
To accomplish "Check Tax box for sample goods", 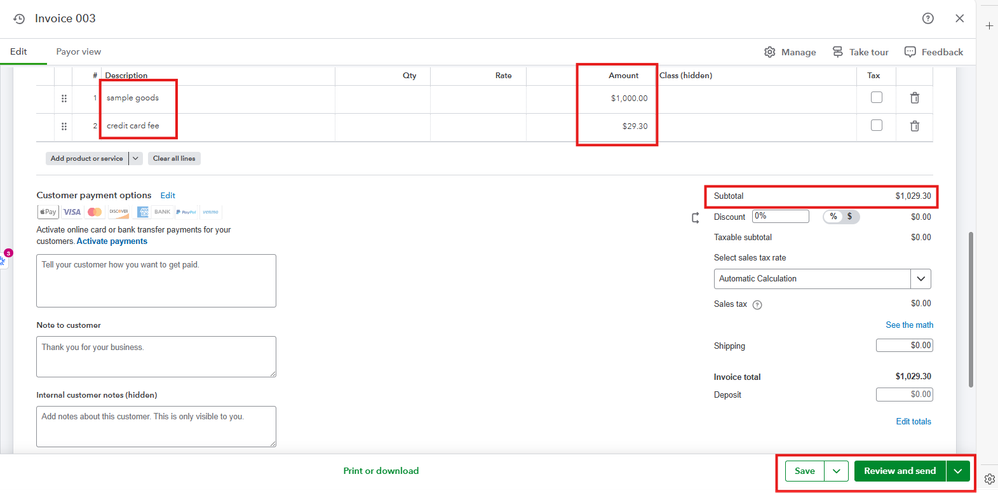I will pos(876,97).
